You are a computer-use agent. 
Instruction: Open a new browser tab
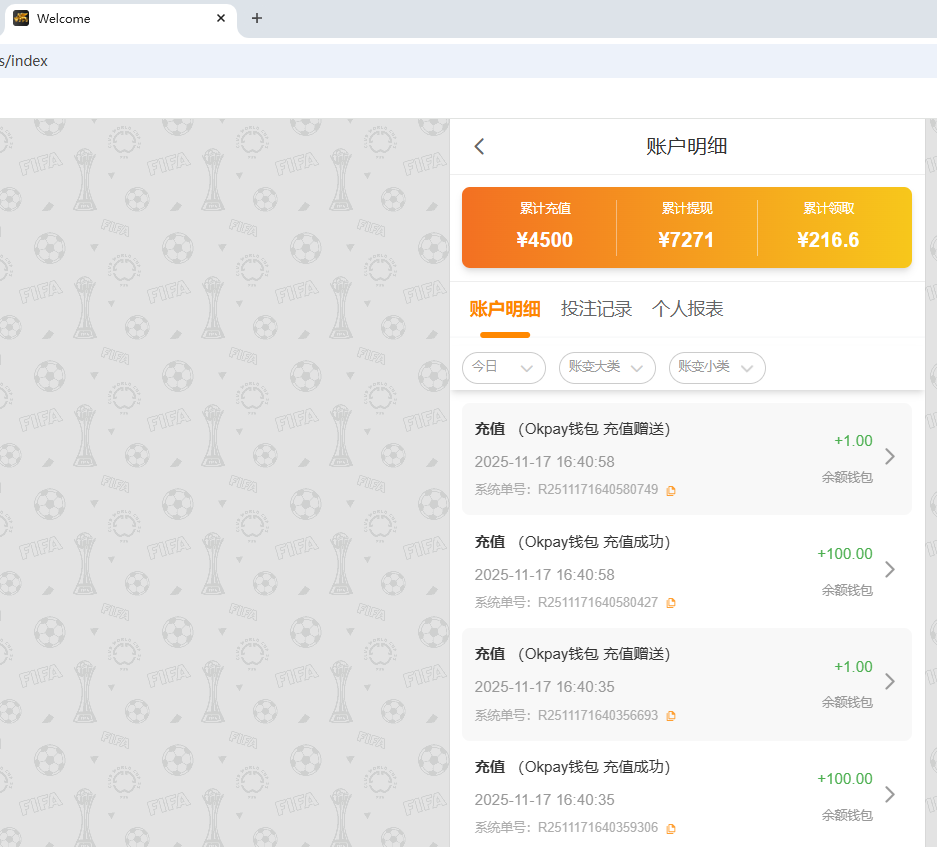coord(257,18)
